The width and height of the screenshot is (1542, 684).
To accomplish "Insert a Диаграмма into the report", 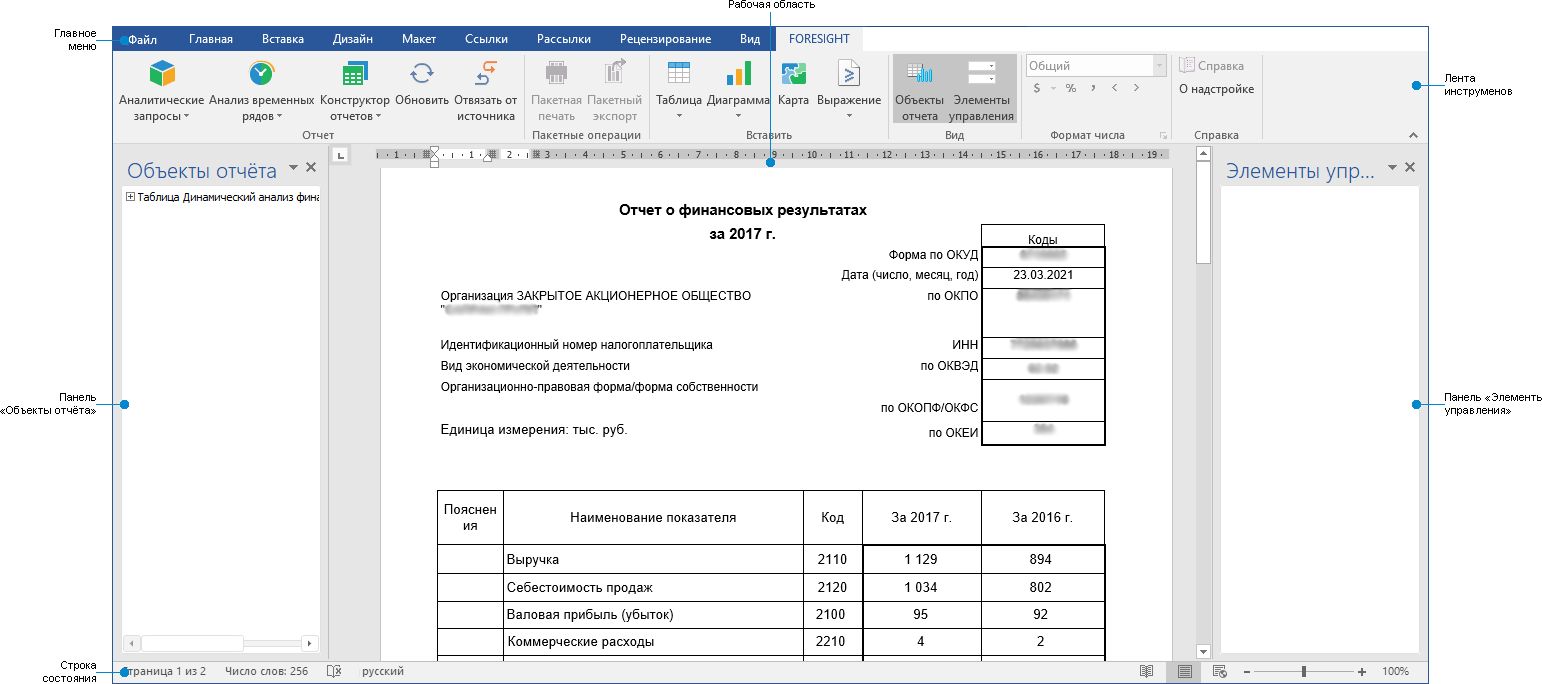I will pyautogui.click(x=738, y=88).
